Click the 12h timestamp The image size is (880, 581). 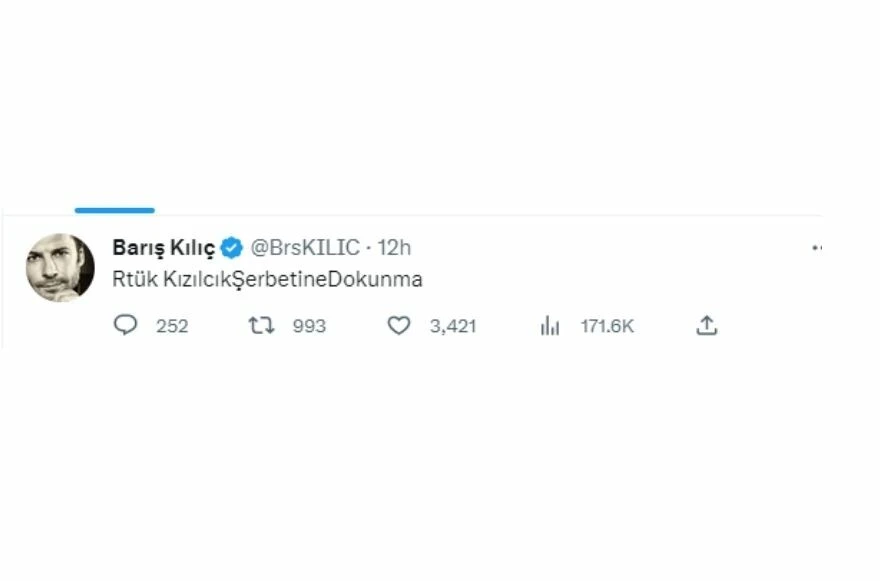393,247
